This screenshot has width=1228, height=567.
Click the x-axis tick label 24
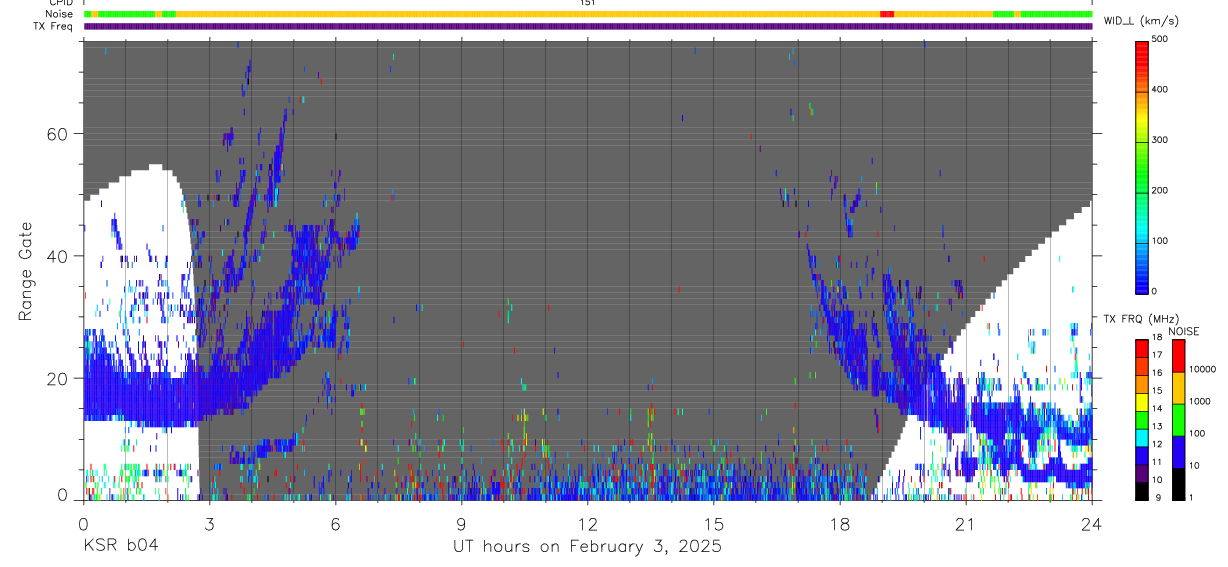[1092, 524]
